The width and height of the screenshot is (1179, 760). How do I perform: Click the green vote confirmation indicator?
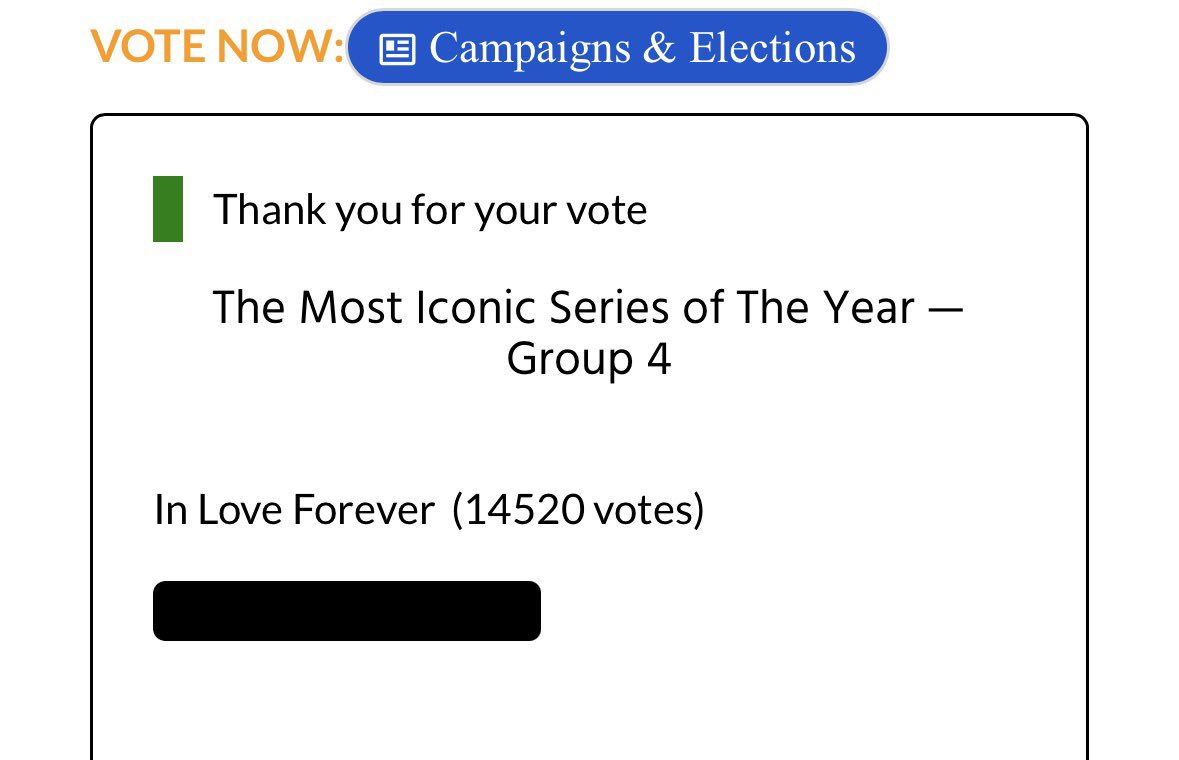coord(168,209)
